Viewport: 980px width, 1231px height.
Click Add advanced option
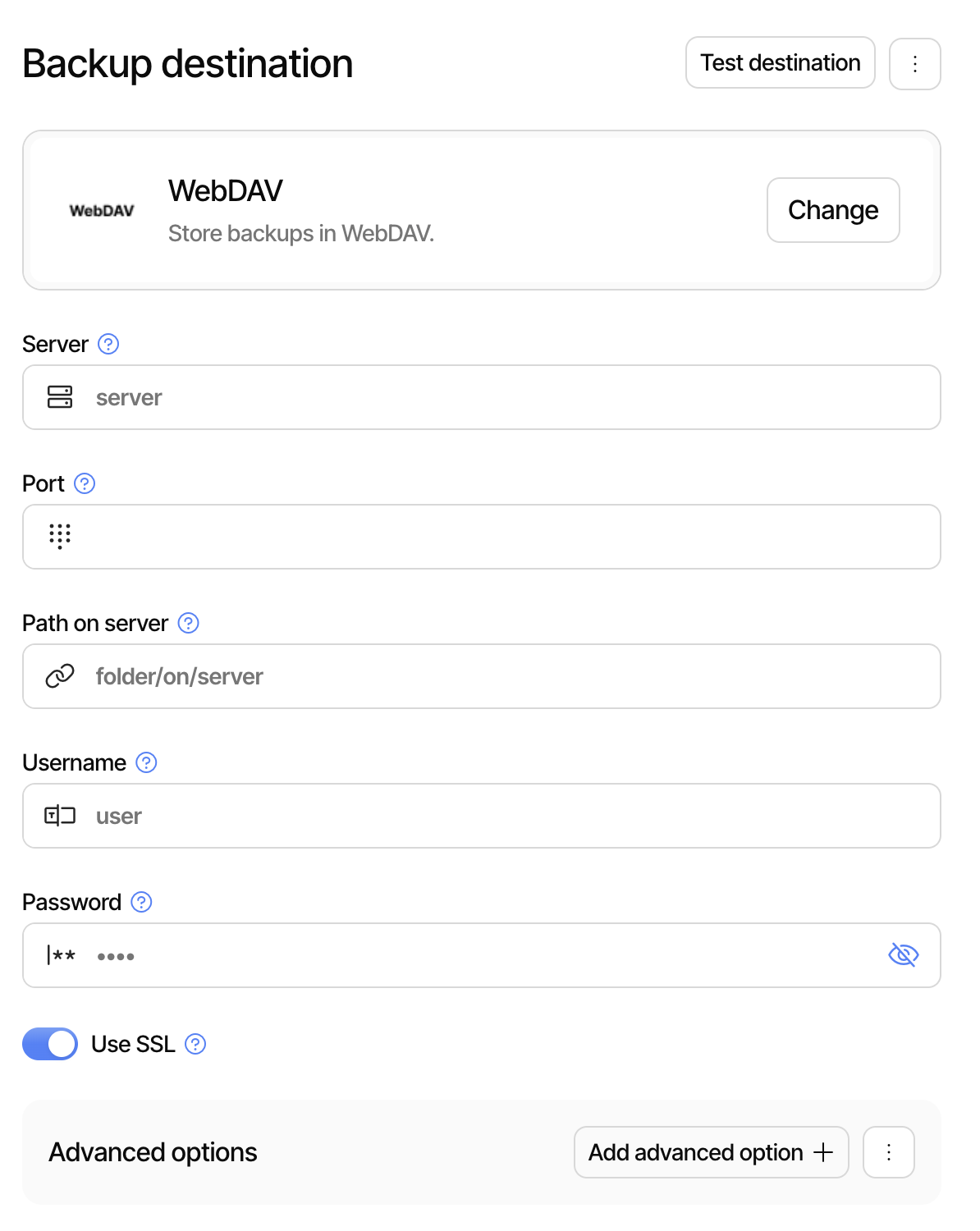tap(710, 1152)
